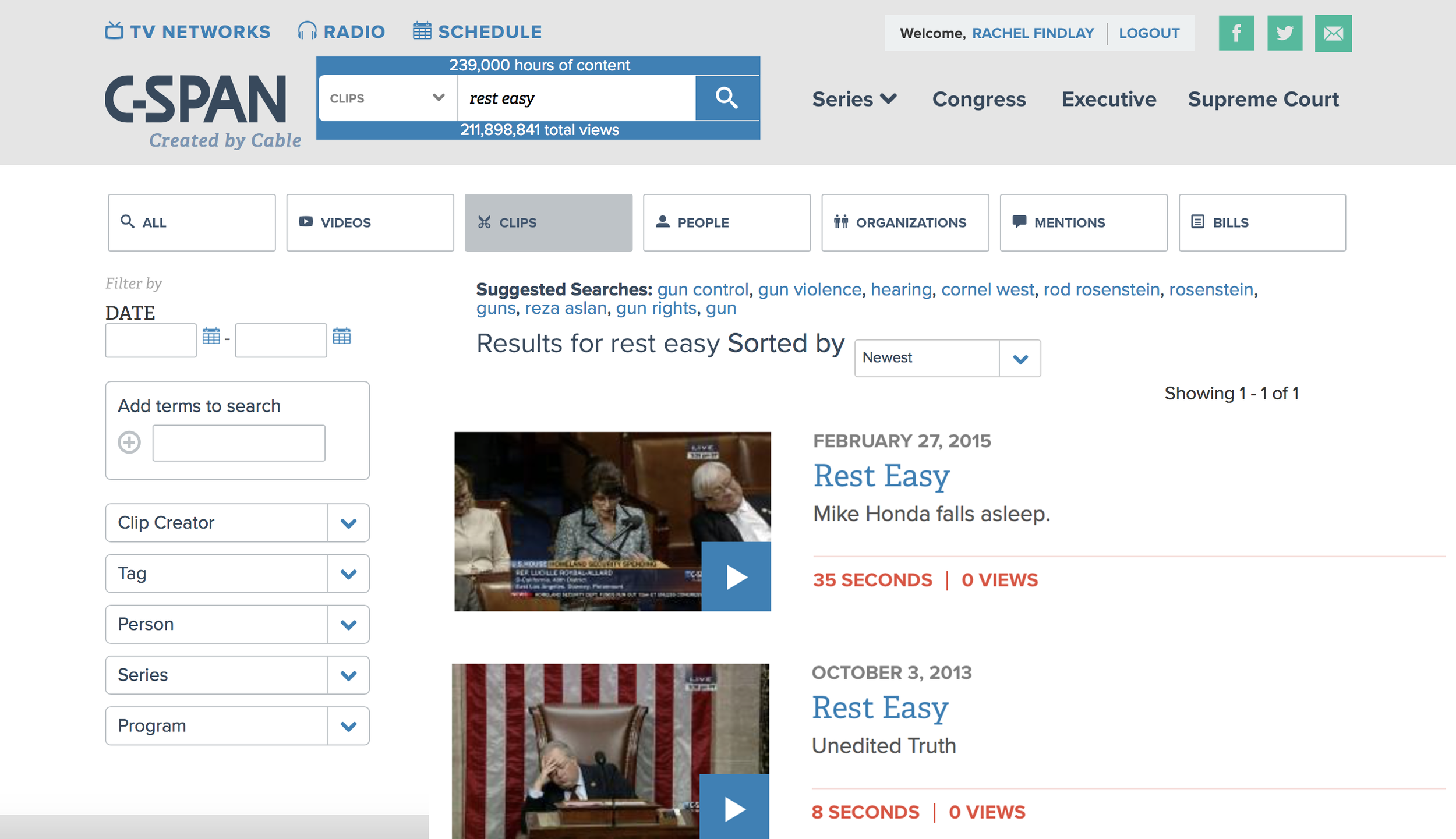This screenshot has height=839, width=1456.
Task: Click the magnifying glass search button
Action: (726, 98)
